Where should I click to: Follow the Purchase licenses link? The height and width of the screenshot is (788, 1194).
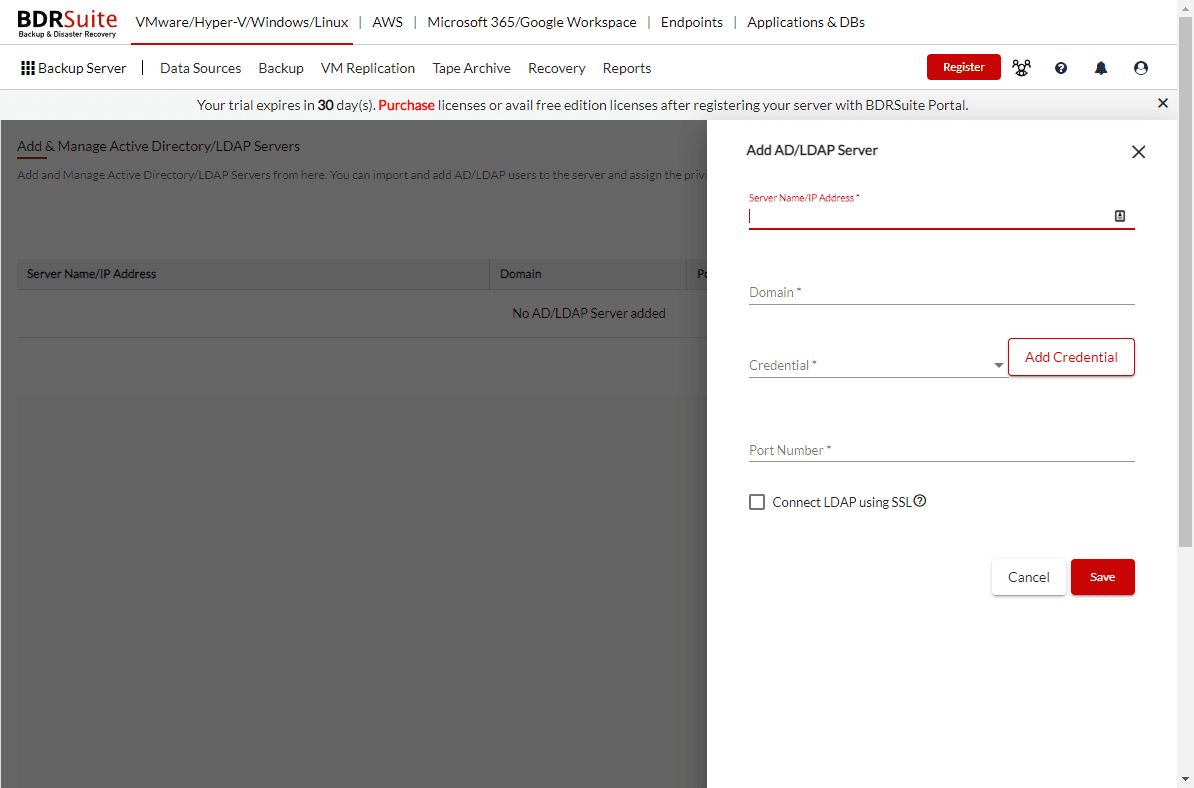(407, 105)
